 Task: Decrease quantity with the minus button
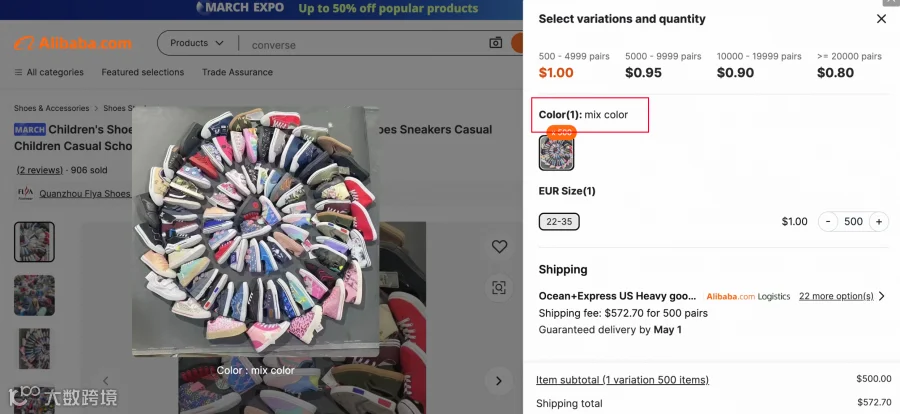pos(828,222)
